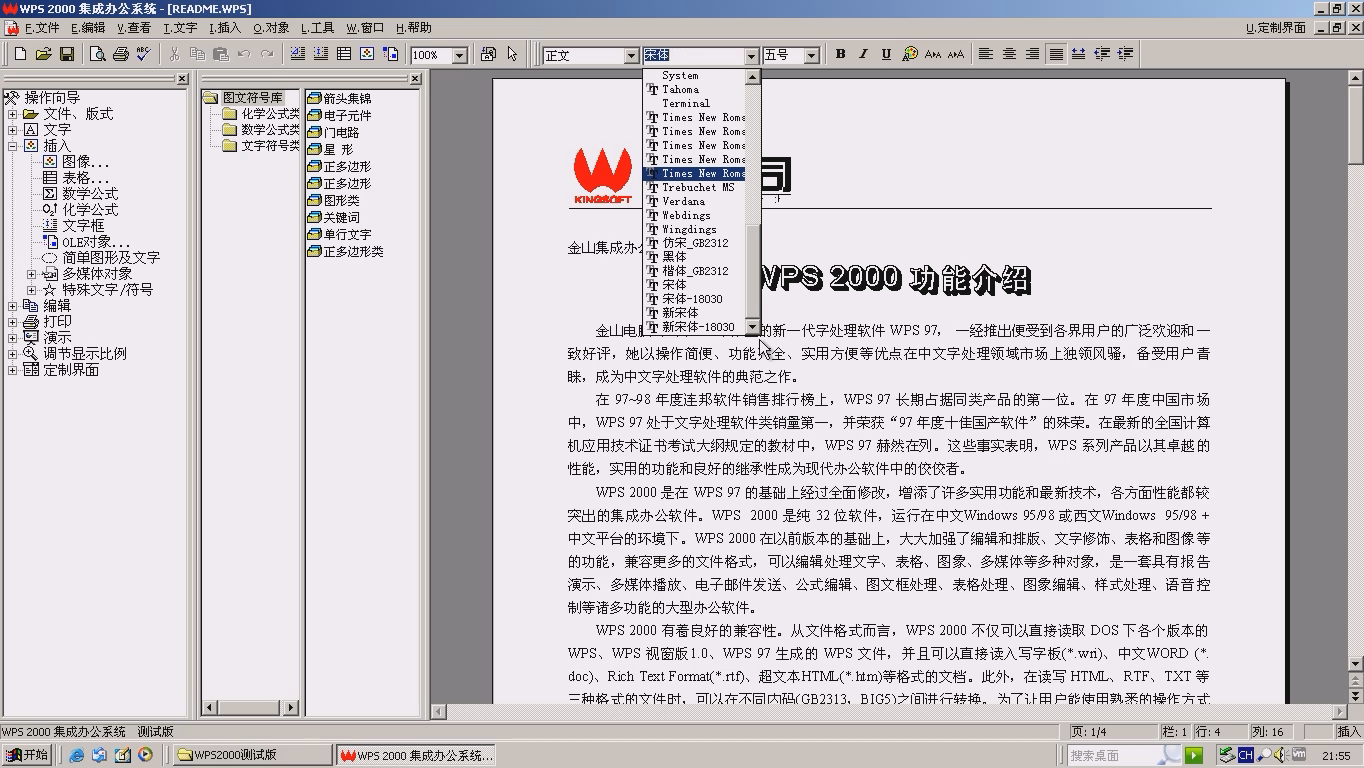Image resolution: width=1364 pixels, height=768 pixels.
Task: Toggle Italic formatting
Action: (x=863, y=54)
